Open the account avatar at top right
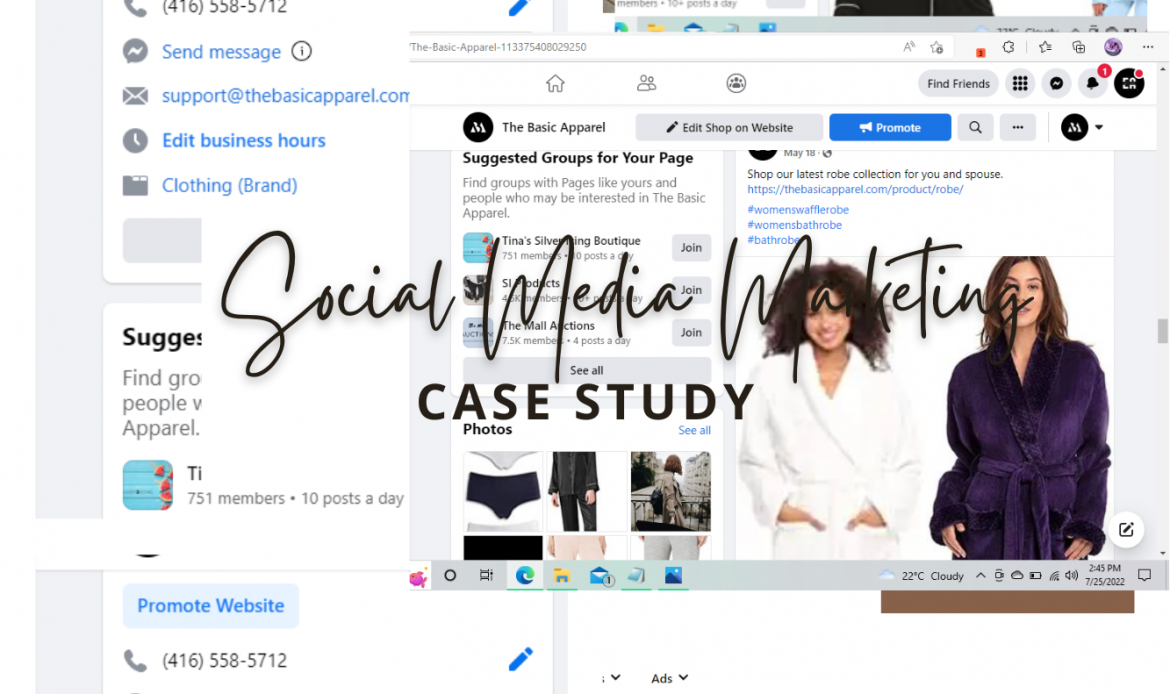 pyautogui.click(x=1129, y=84)
